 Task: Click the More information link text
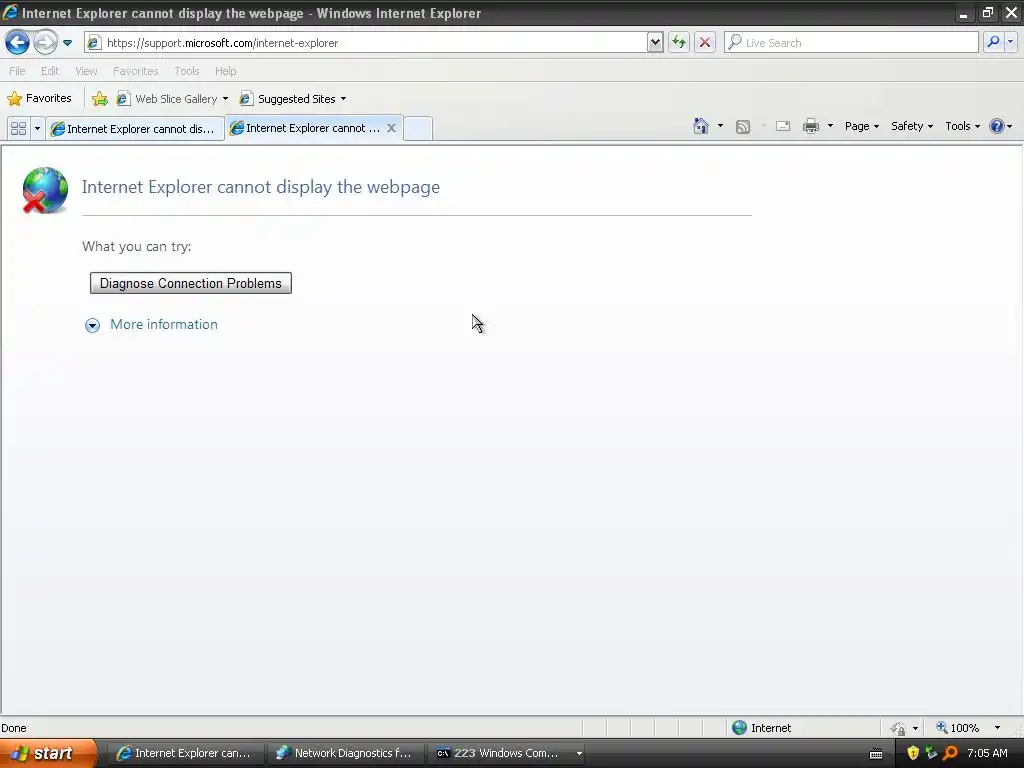pos(164,325)
